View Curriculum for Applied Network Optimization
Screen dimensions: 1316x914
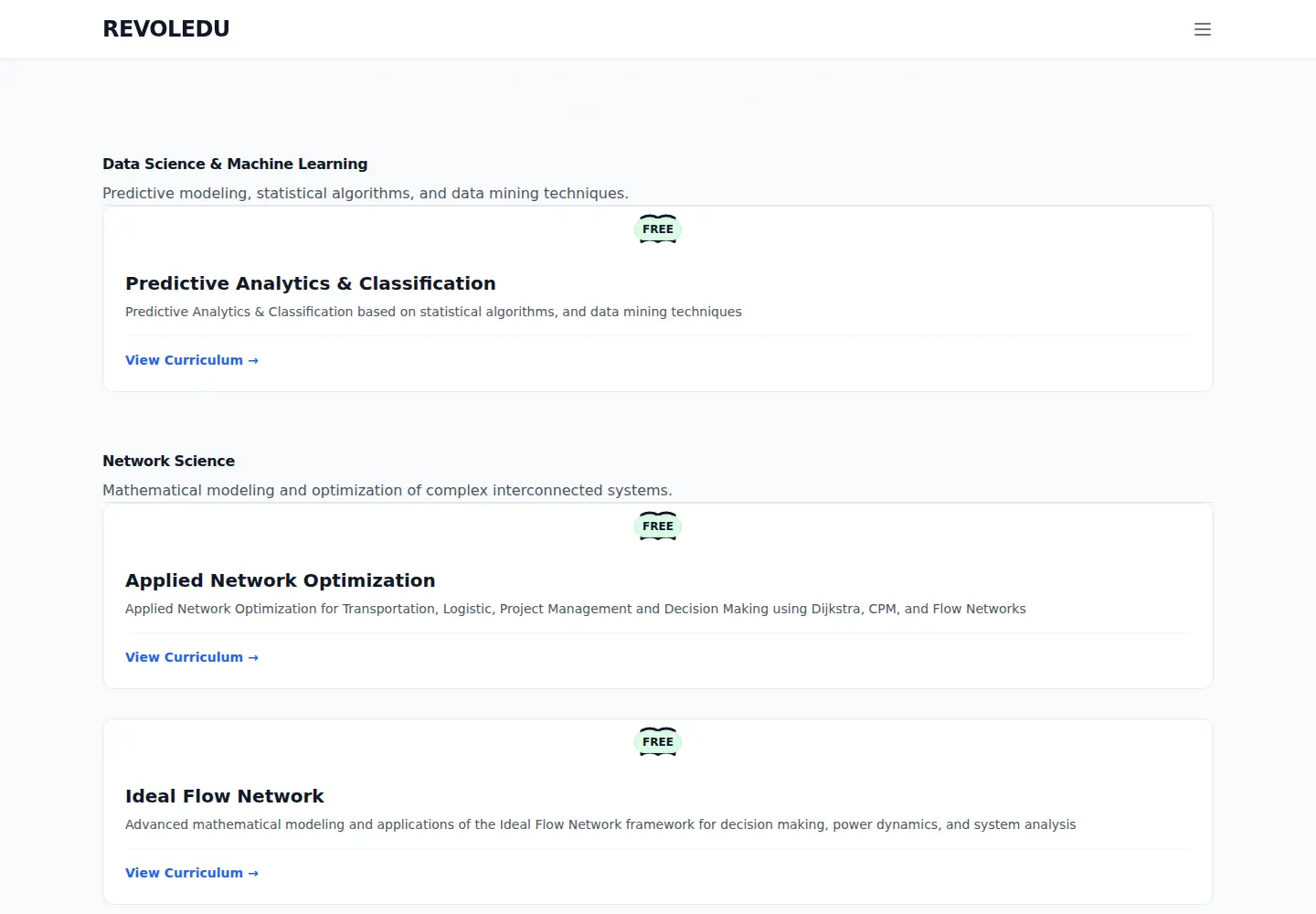pos(192,657)
